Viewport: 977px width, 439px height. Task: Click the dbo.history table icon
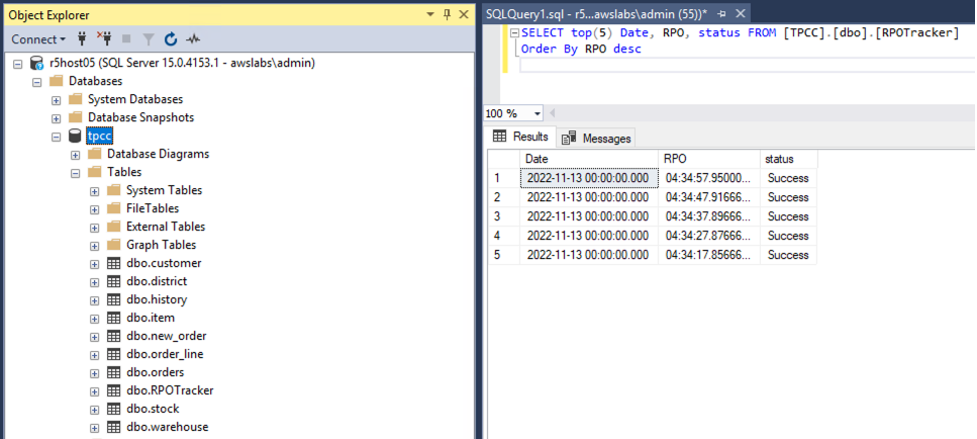coord(113,300)
